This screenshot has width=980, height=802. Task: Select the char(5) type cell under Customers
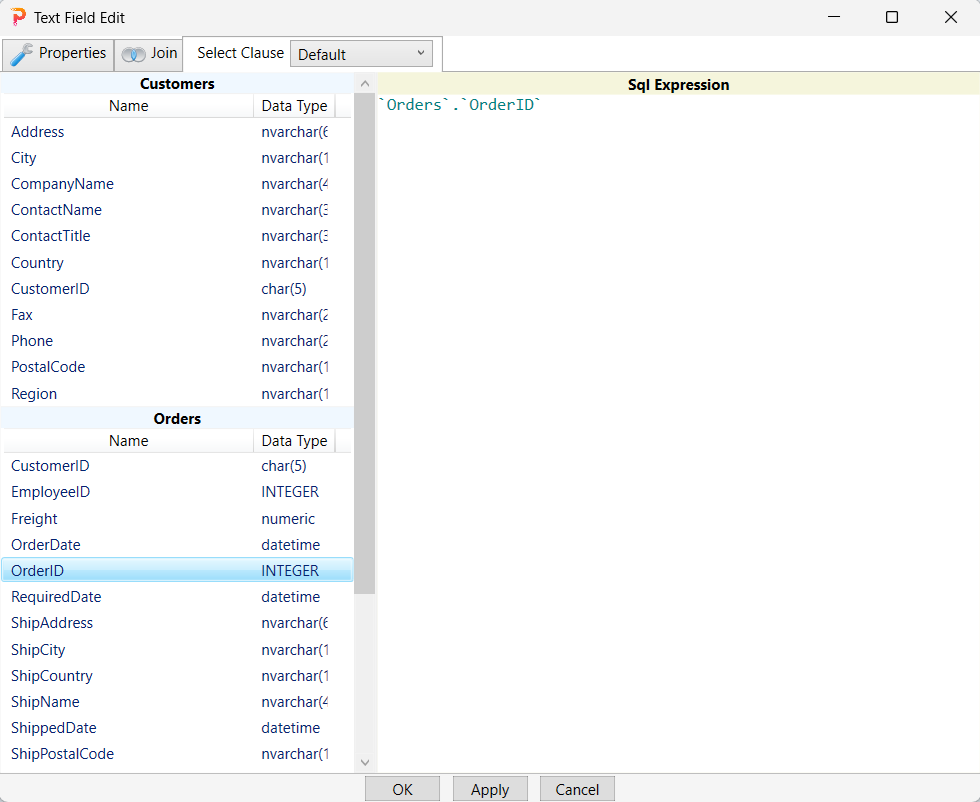point(284,289)
